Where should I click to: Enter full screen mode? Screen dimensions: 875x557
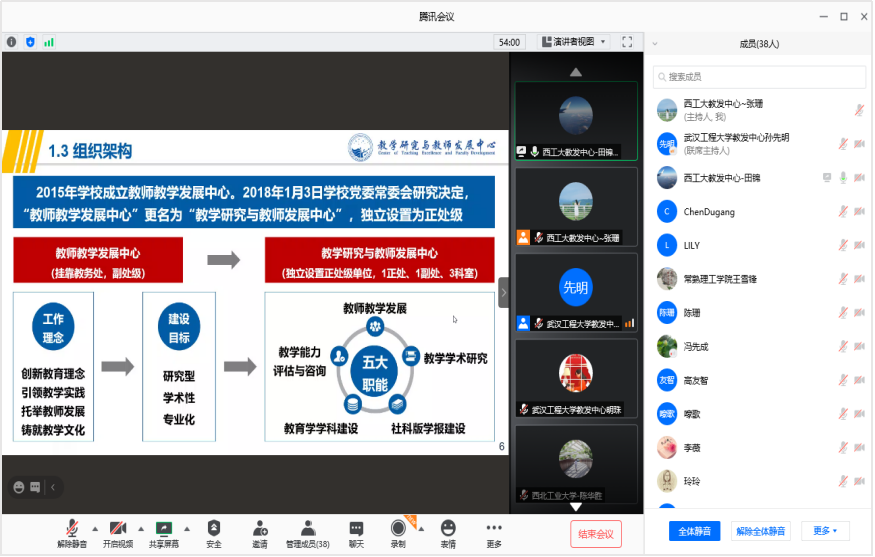[x=627, y=42]
